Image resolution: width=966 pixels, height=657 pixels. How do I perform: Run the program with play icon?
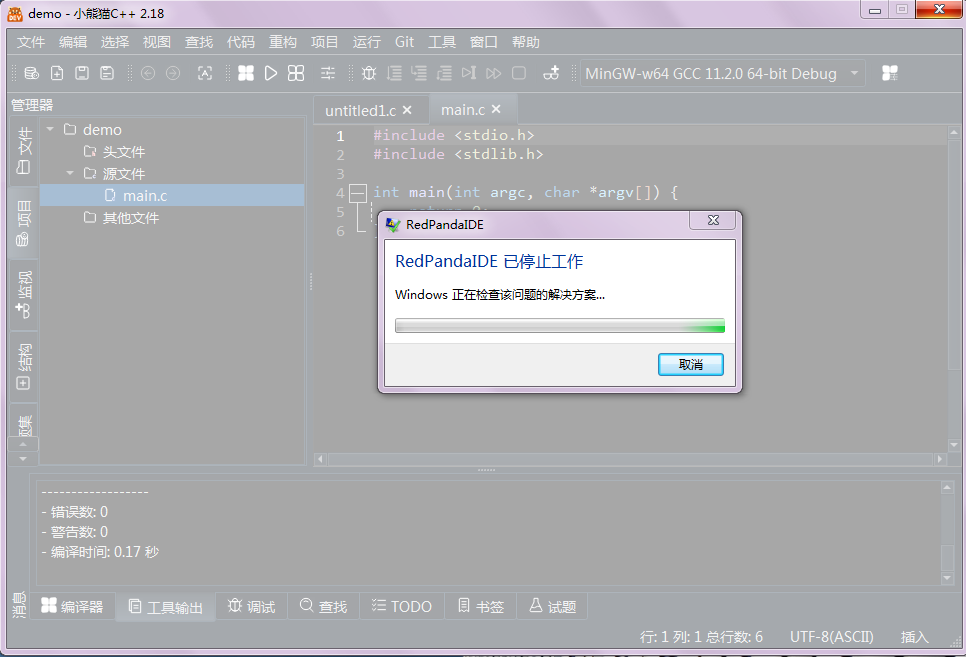click(x=270, y=73)
